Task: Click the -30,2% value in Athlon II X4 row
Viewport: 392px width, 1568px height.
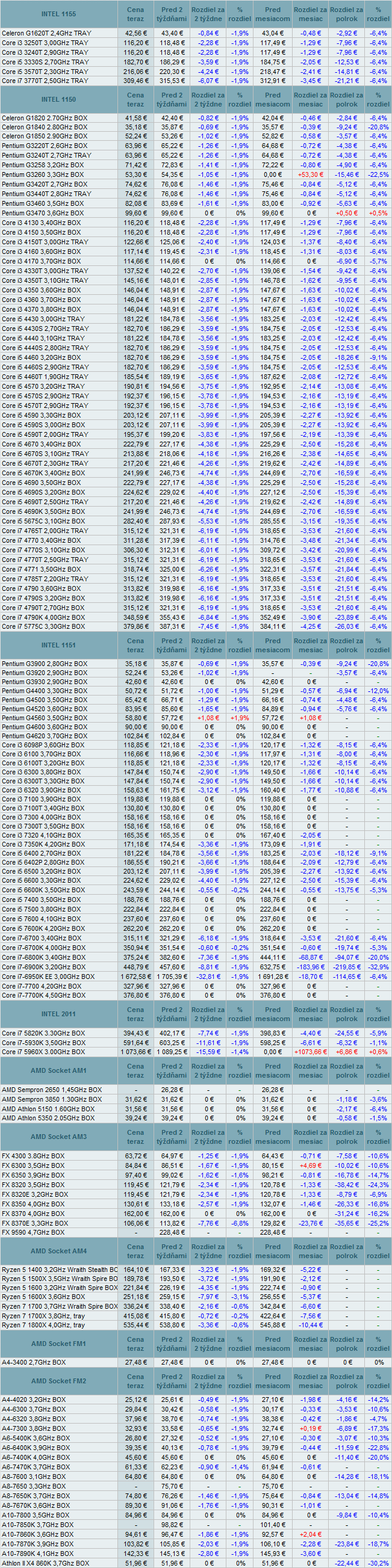Action: tap(378, 1563)
